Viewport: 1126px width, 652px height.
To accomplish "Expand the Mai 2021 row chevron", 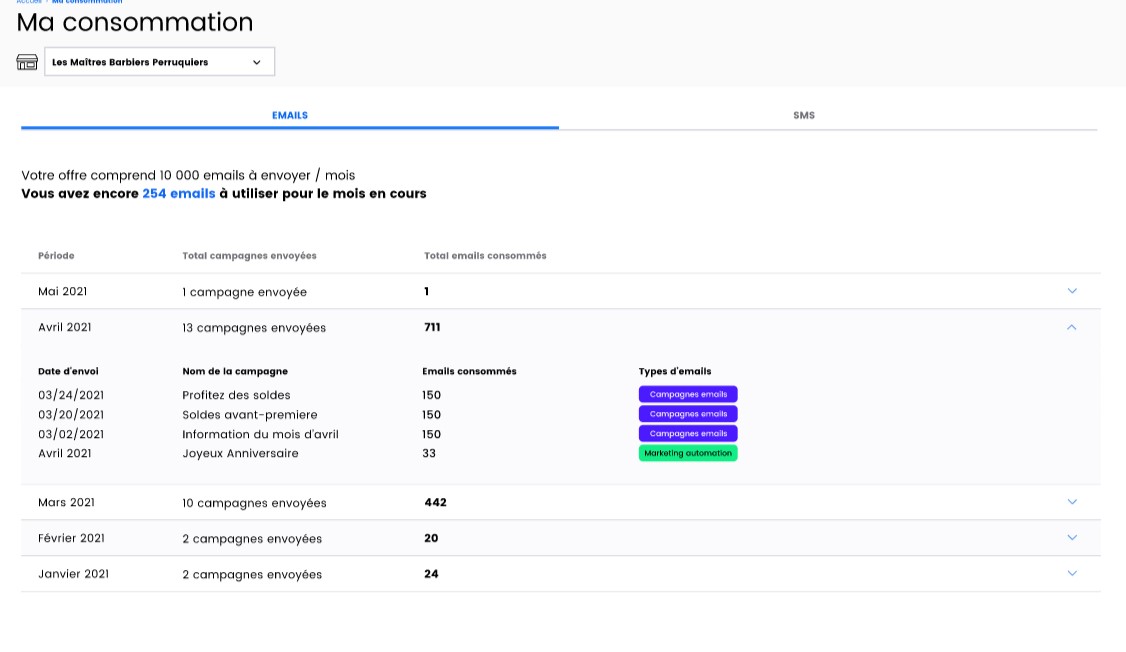I will coord(1072,291).
